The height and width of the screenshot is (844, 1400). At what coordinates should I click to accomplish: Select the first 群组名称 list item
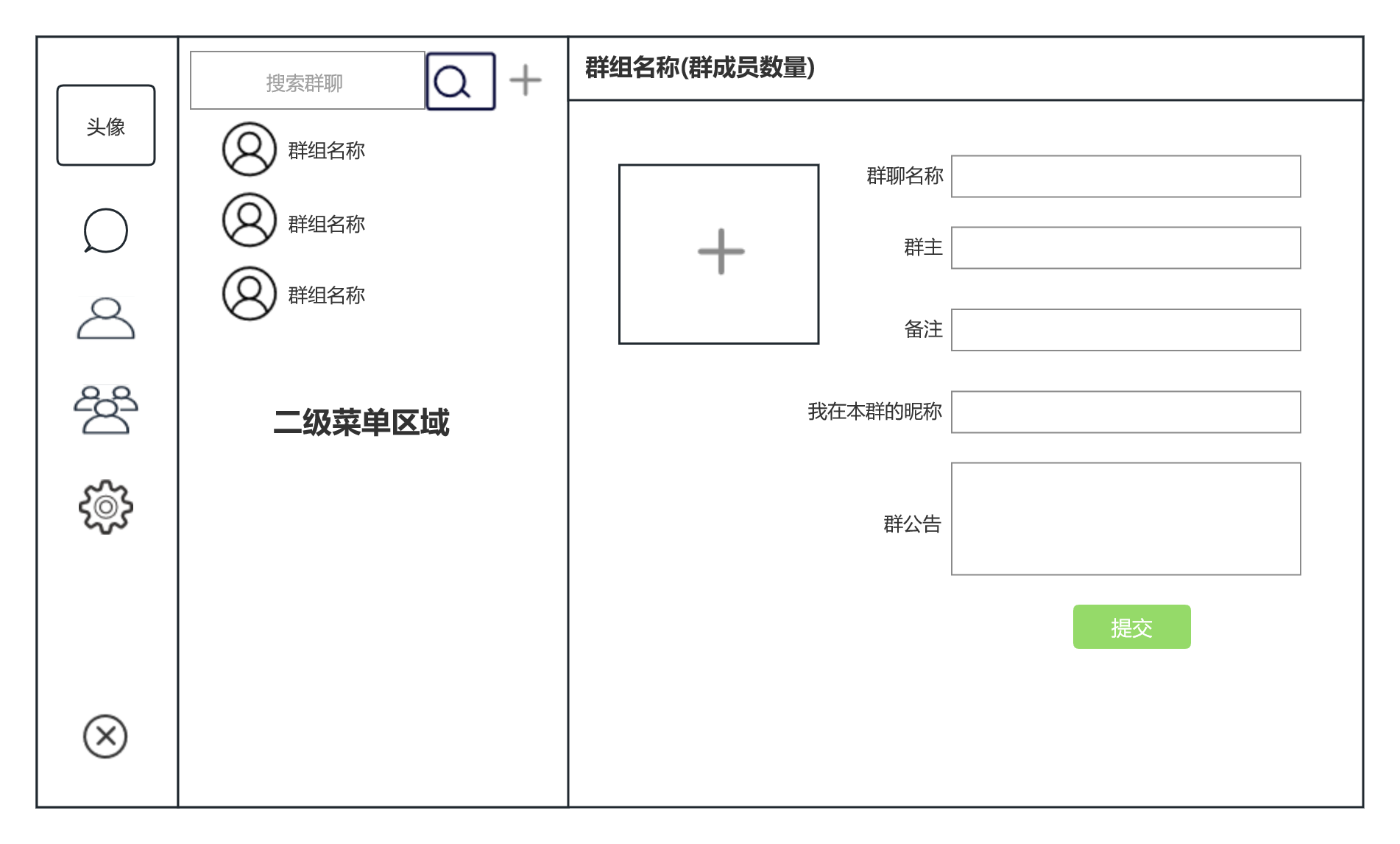(x=326, y=150)
